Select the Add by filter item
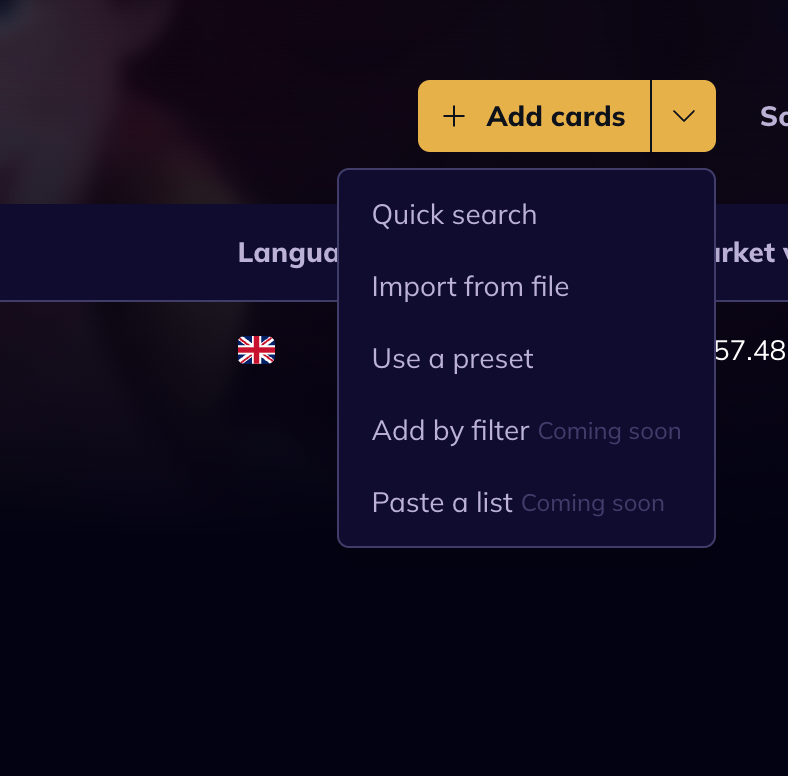The width and height of the screenshot is (788, 776). click(450, 431)
